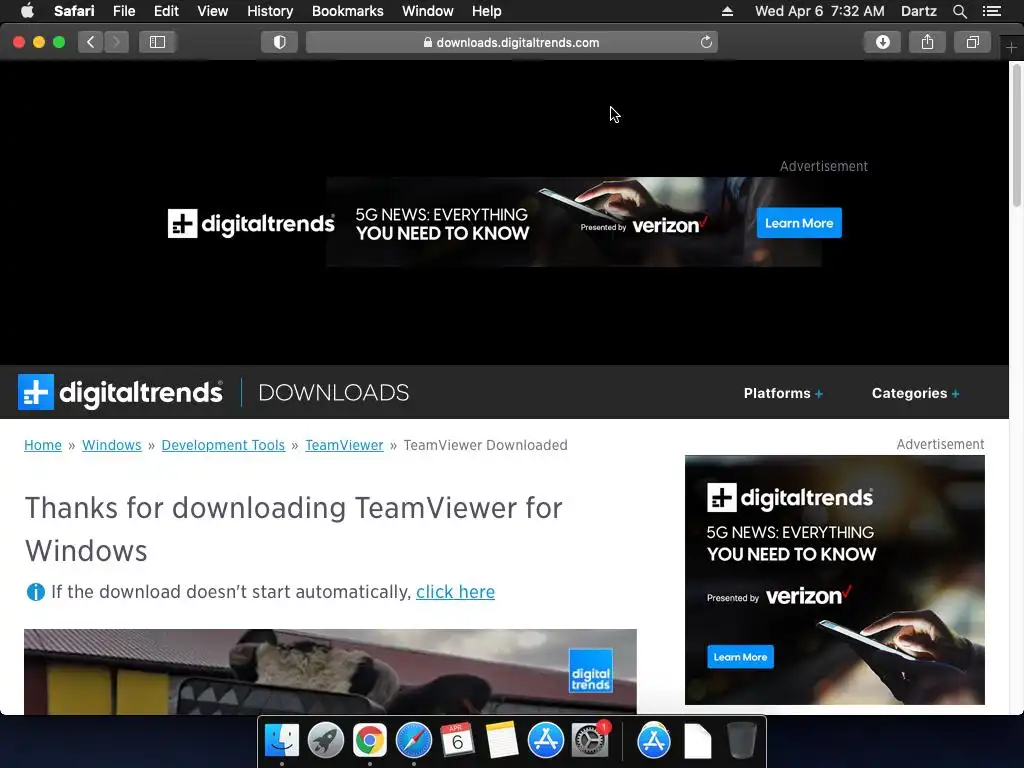This screenshot has height=768, width=1024.
Task: Click the info icon beside download notice
Action: point(35,592)
